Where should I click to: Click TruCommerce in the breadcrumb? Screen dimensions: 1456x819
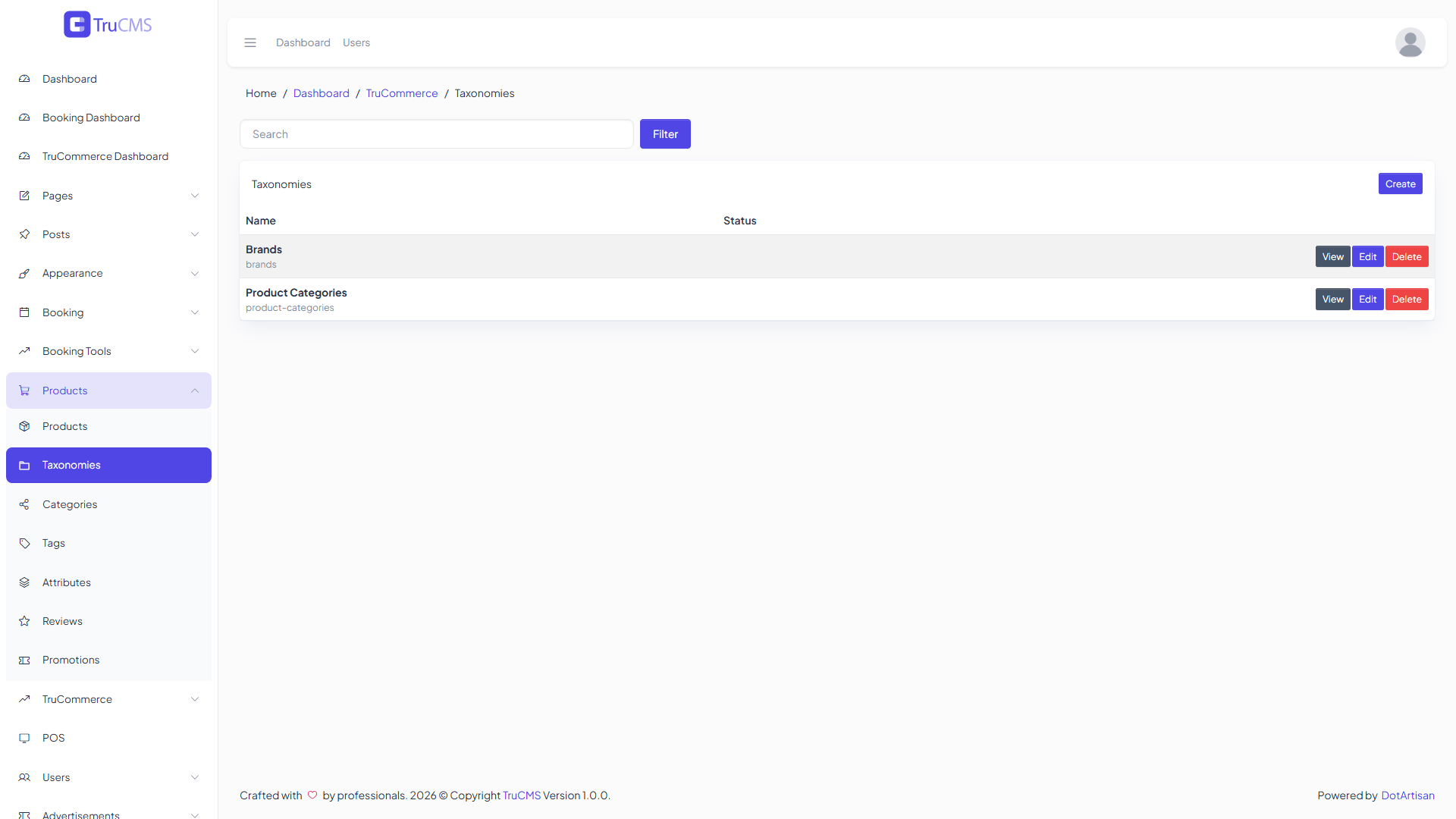pos(402,93)
